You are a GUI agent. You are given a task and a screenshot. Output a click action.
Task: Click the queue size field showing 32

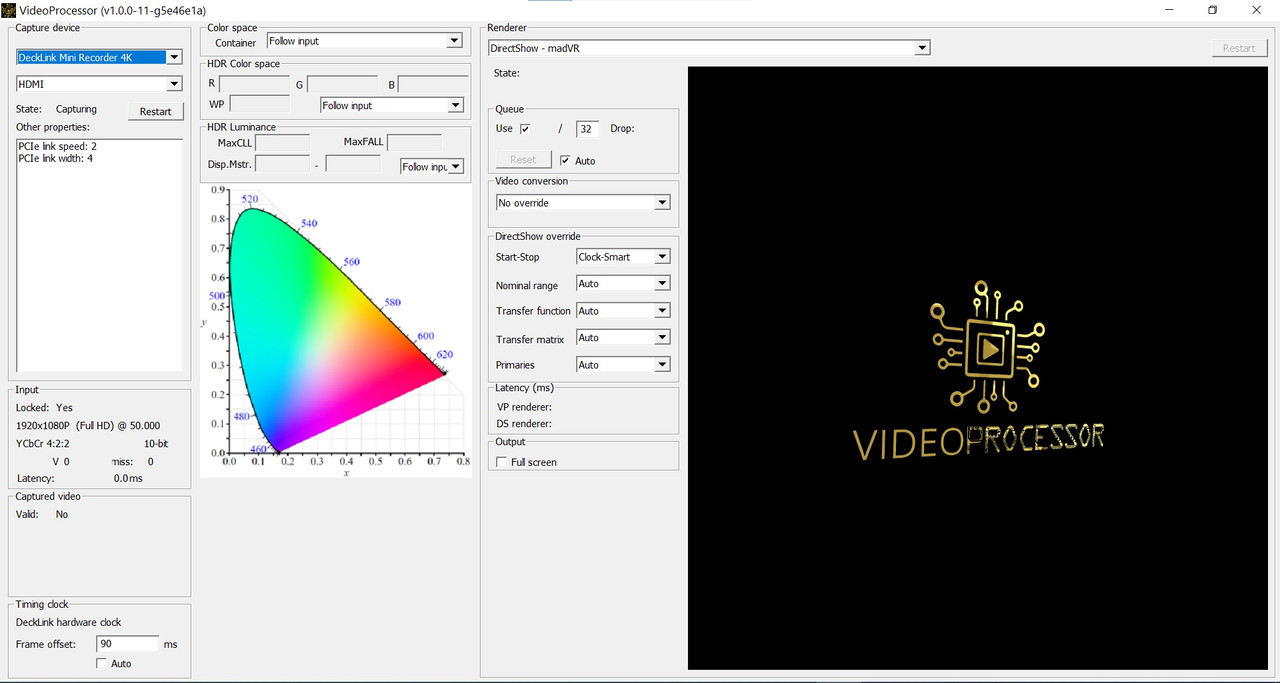pos(587,129)
